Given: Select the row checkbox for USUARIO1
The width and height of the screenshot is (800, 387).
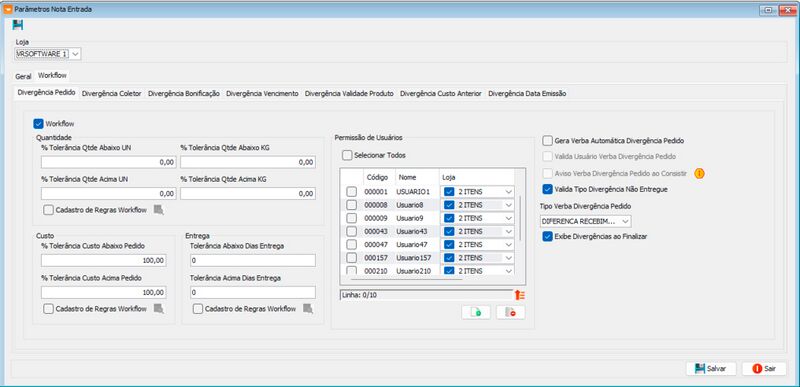Looking at the screenshot, I should pos(352,192).
